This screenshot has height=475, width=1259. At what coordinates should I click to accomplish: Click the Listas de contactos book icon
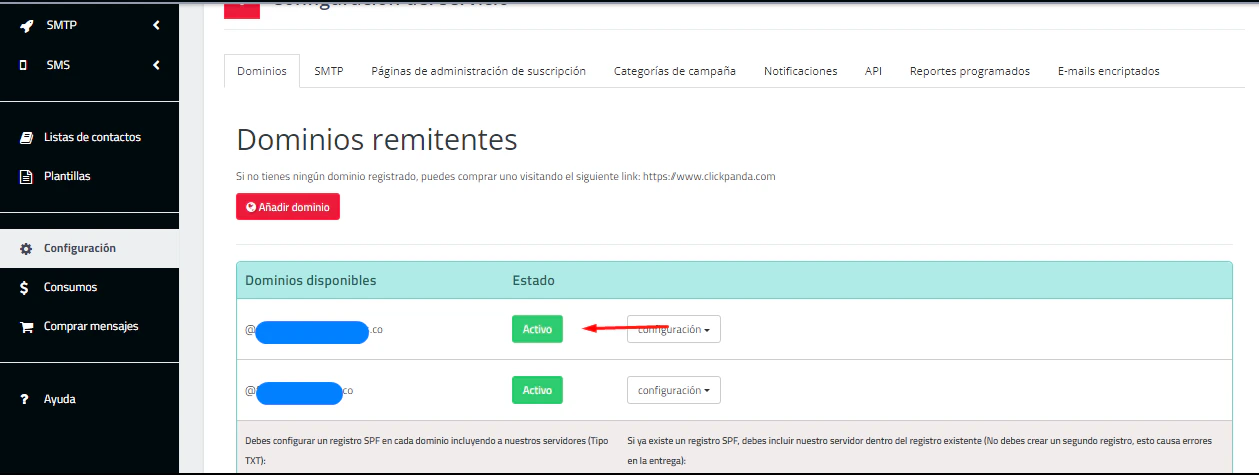click(26, 137)
